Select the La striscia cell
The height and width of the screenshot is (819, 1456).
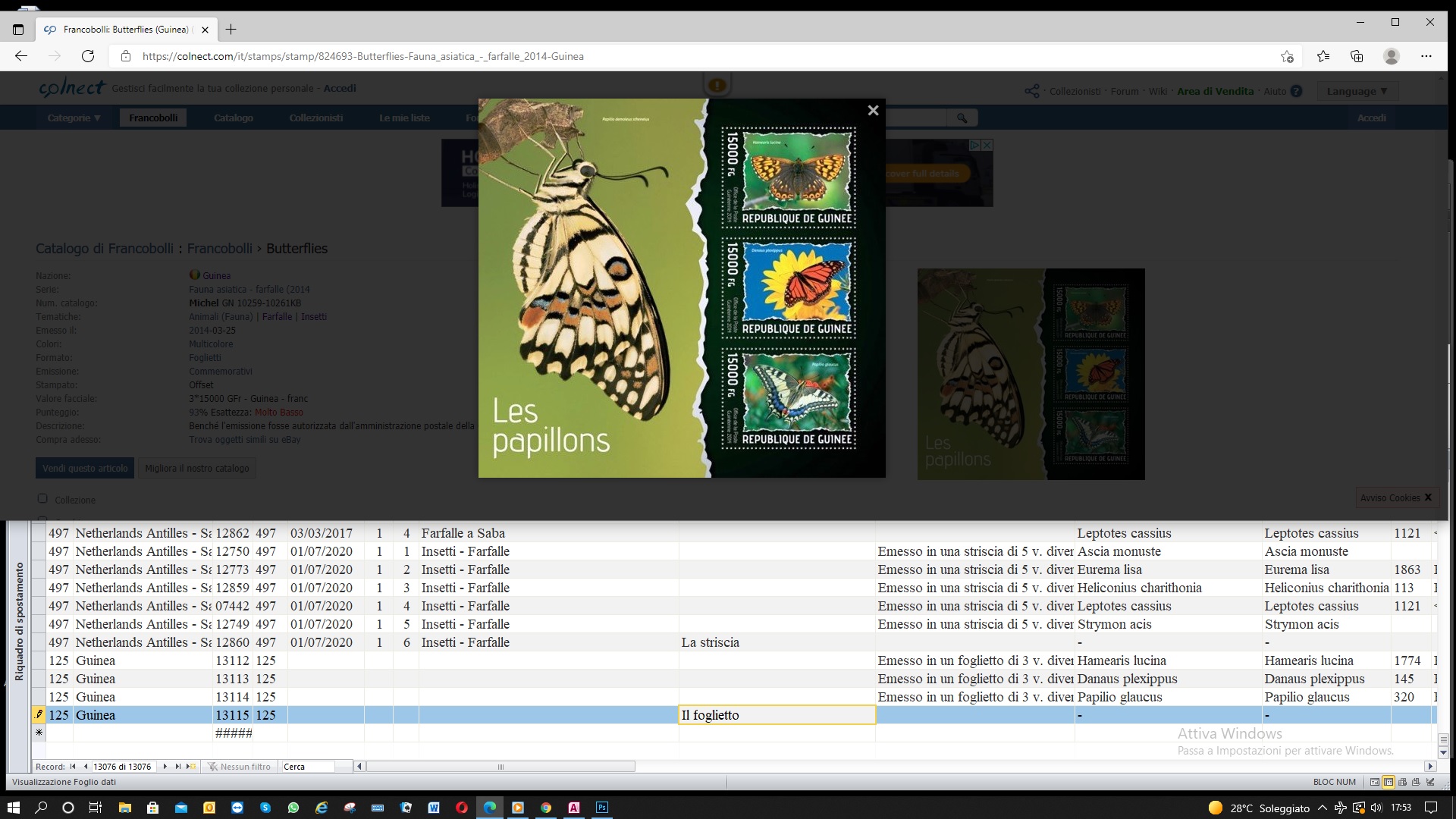point(777,642)
